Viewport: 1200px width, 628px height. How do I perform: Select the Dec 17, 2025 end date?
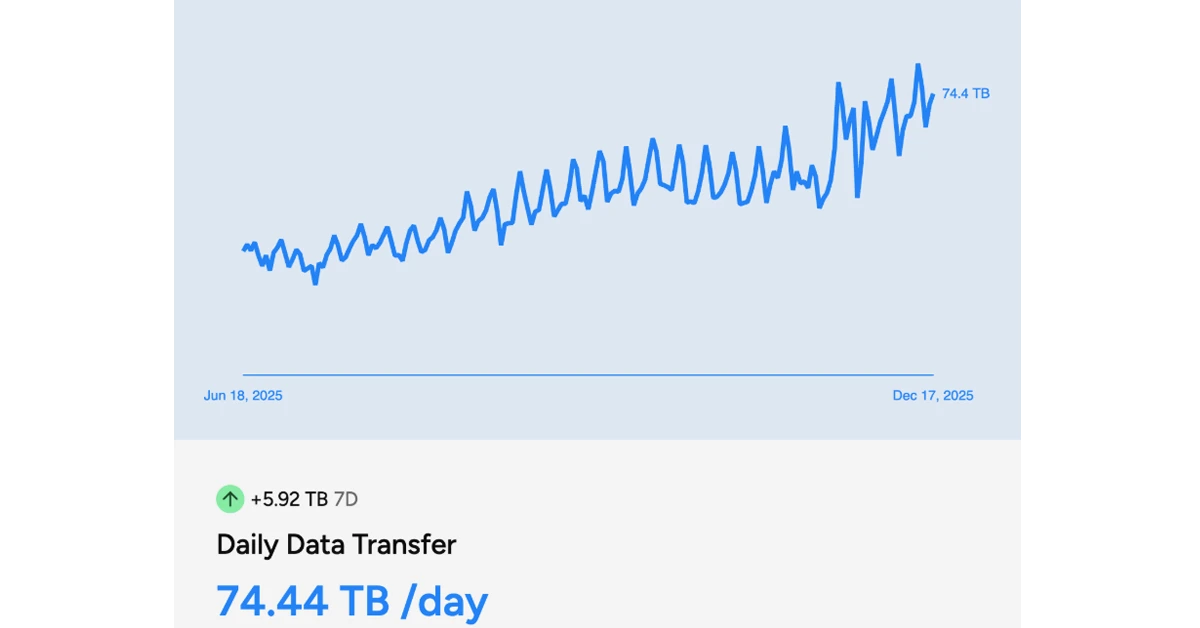point(932,396)
